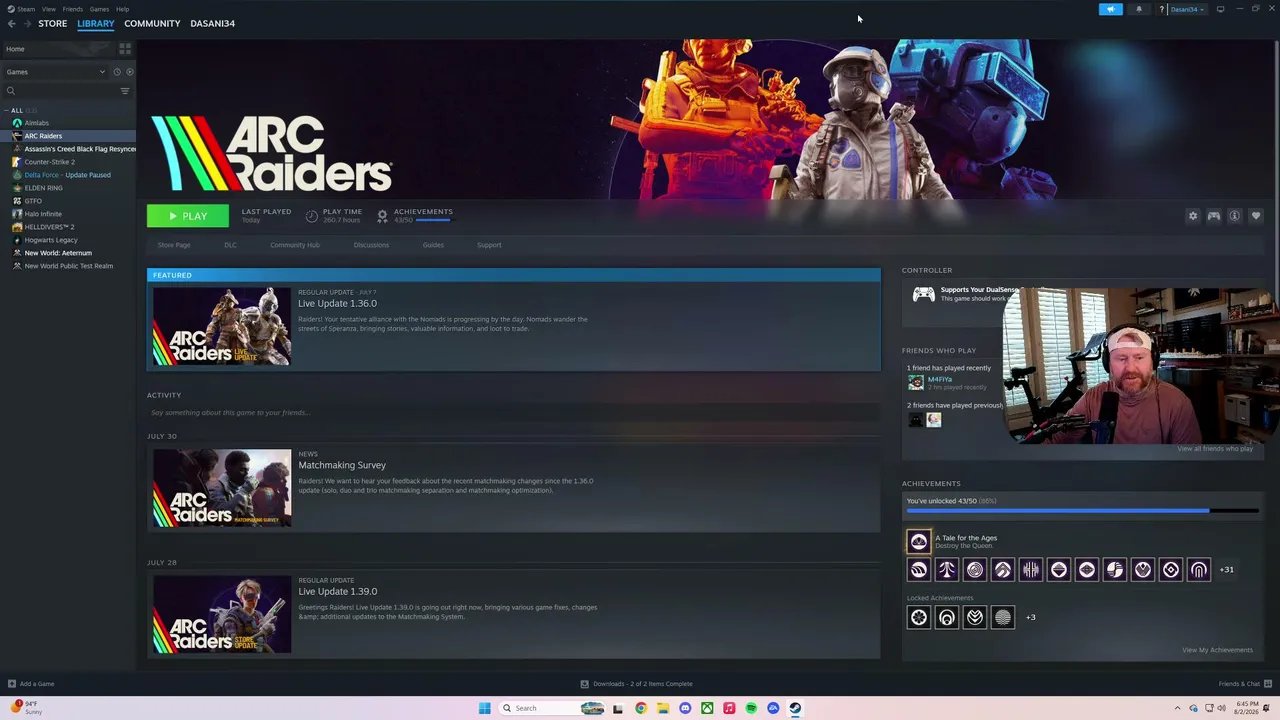Open Live Update 1.36.0 featured thumbnail
1280x720 pixels.
(222, 326)
